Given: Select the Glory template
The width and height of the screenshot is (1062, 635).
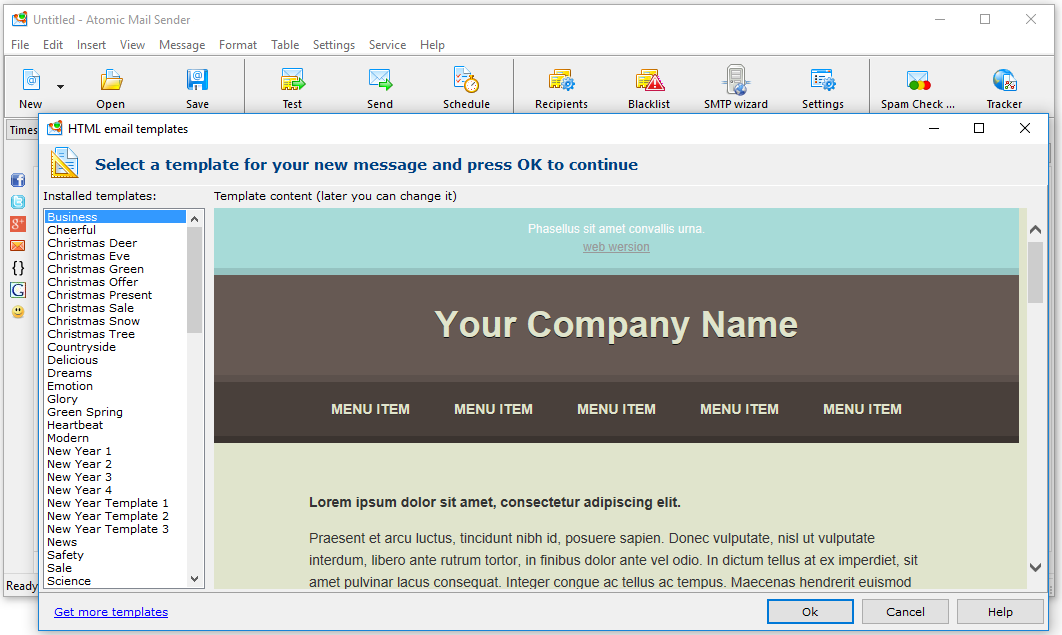Looking at the screenshot, I should point(115,399).
